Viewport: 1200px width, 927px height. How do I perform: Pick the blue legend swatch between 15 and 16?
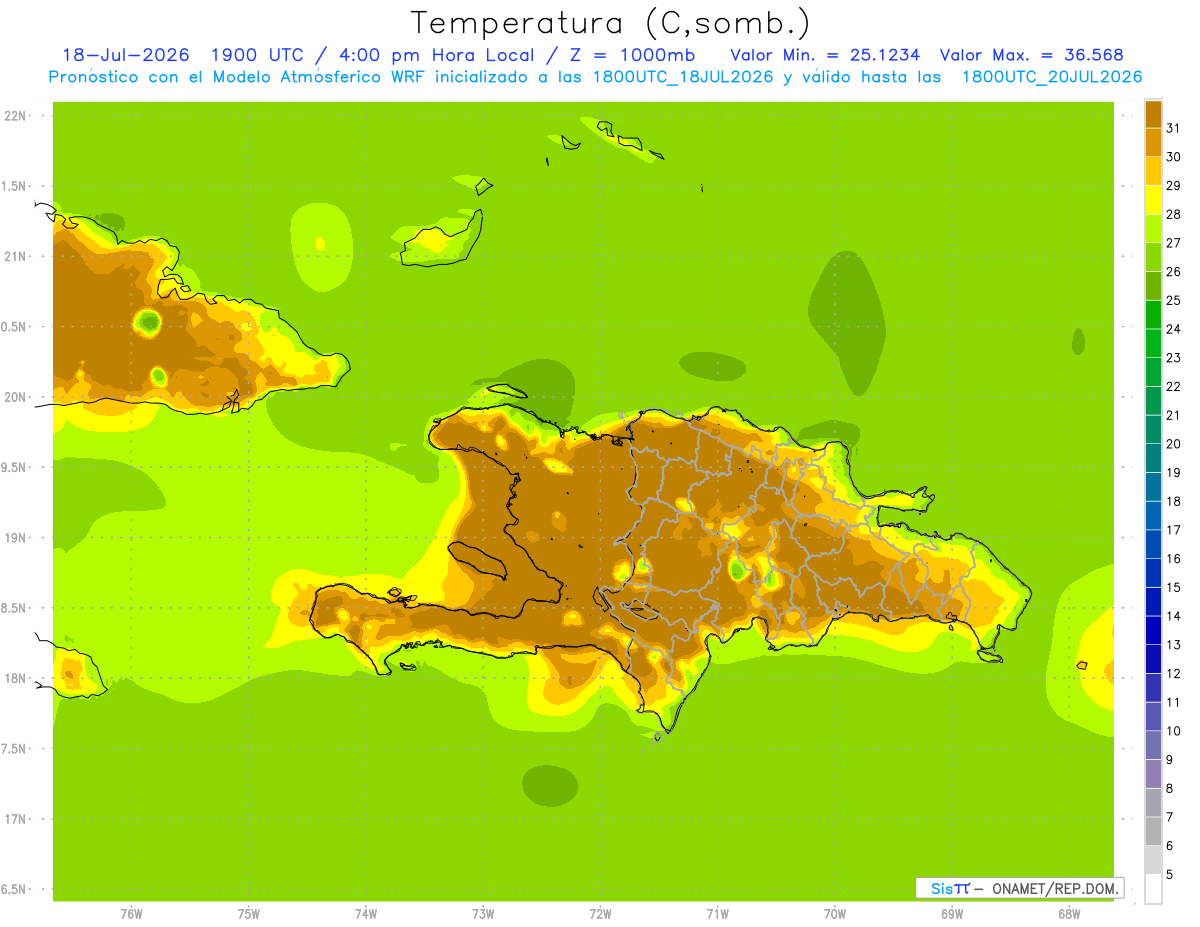tap(1153, 573)
